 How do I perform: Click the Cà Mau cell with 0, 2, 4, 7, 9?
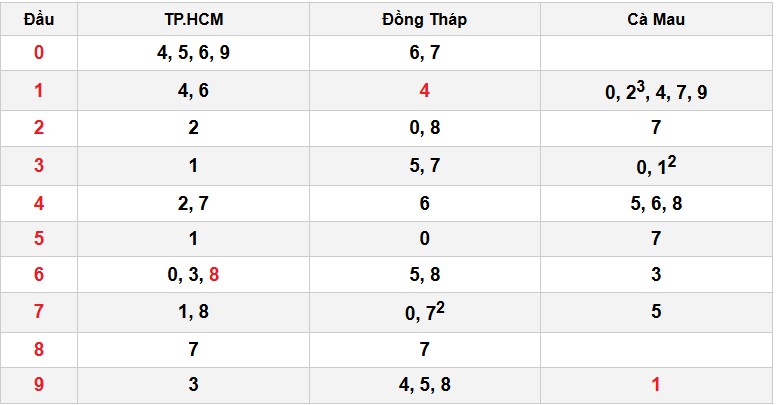656,91
